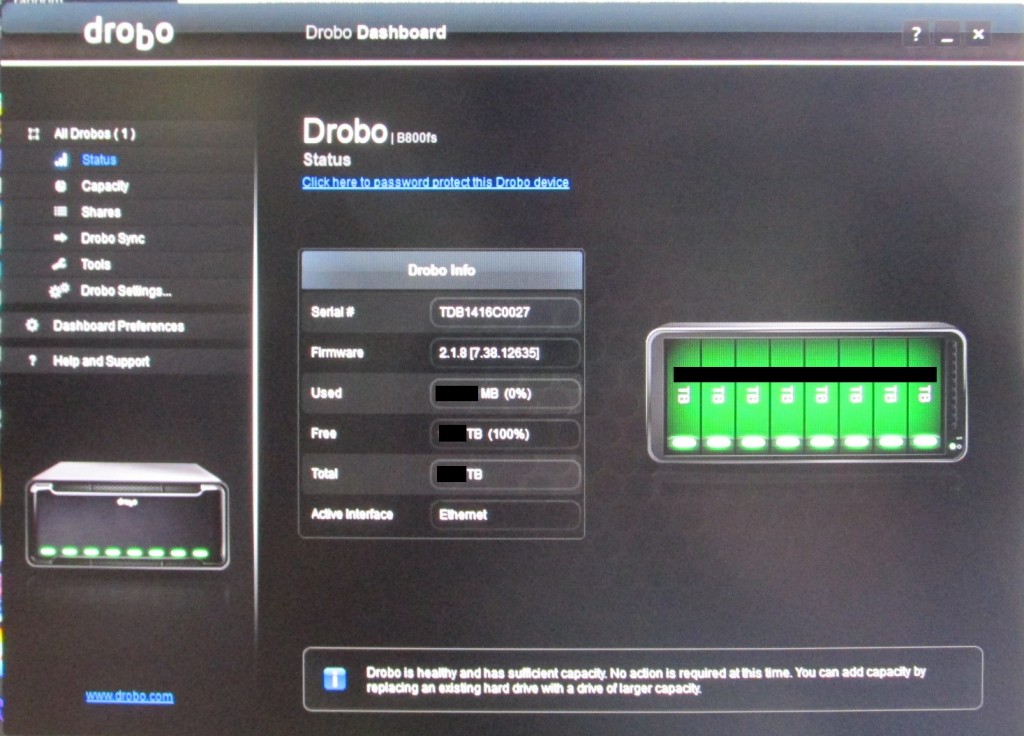Viewport: 1024px width, 736px height.
Task: Click the Serial # label
Action: click(x=332, y=312)
